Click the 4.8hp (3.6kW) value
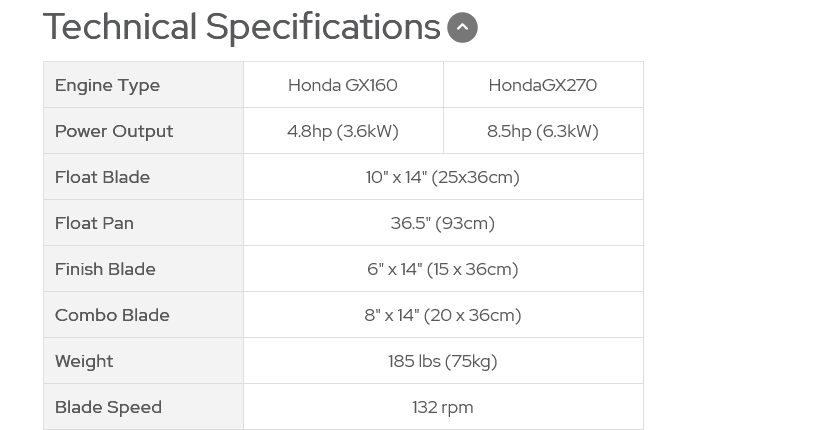The height and width of the screenshot is (430, 817). [343, 131]
